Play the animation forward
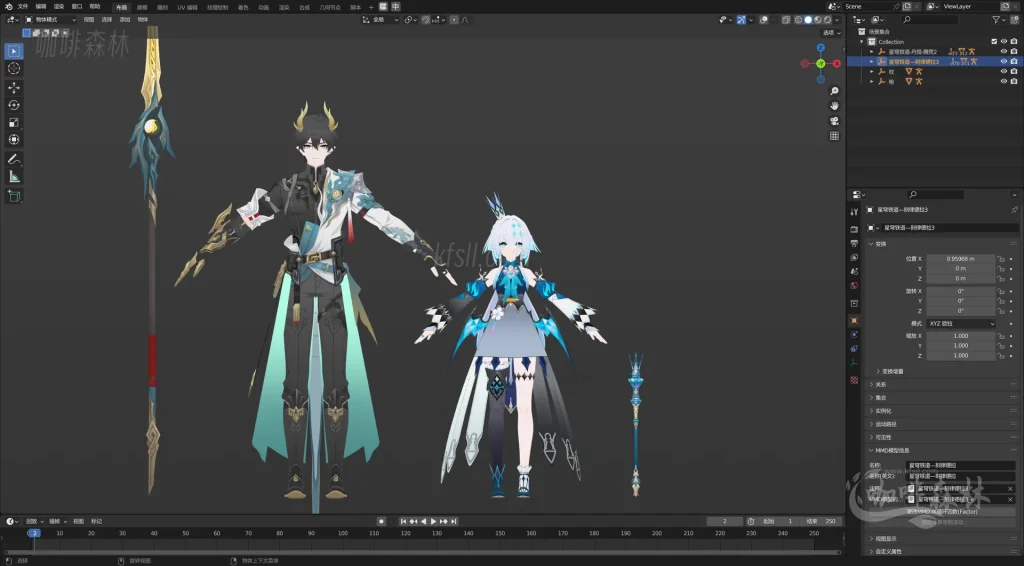The image size is (1024, 566). point(433,522)
